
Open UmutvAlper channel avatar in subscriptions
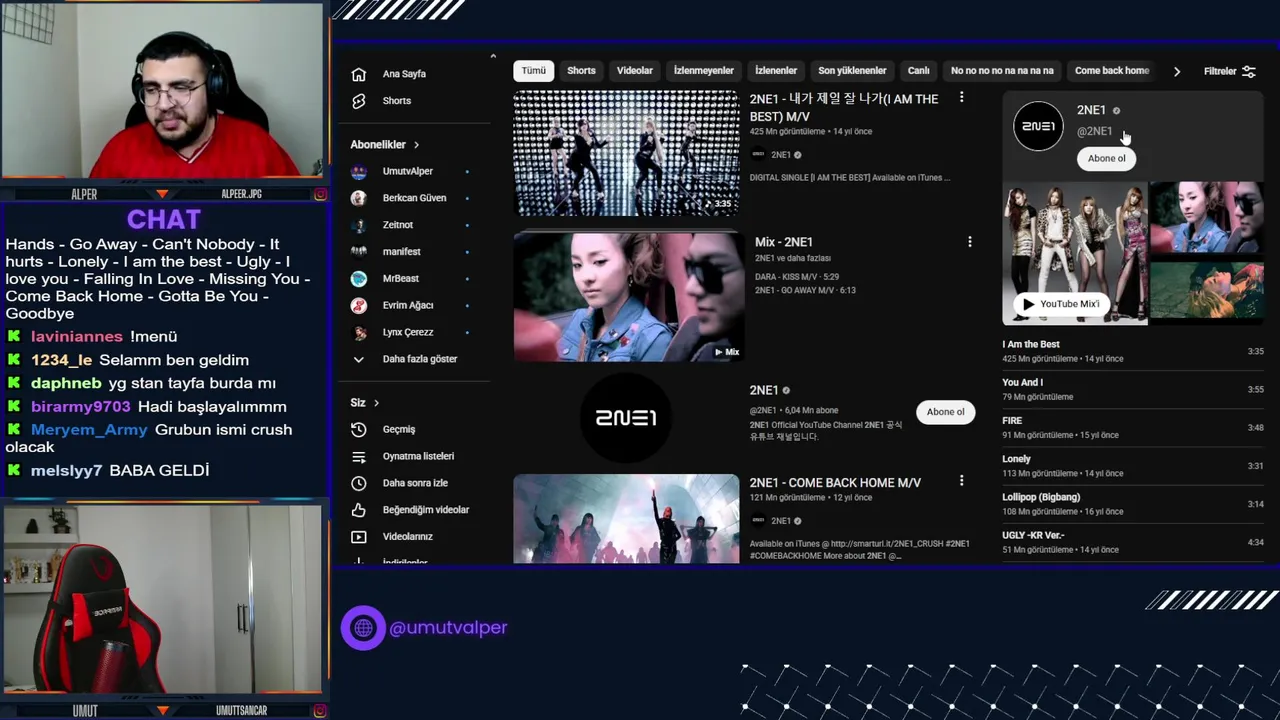click(x=359, y=171)
